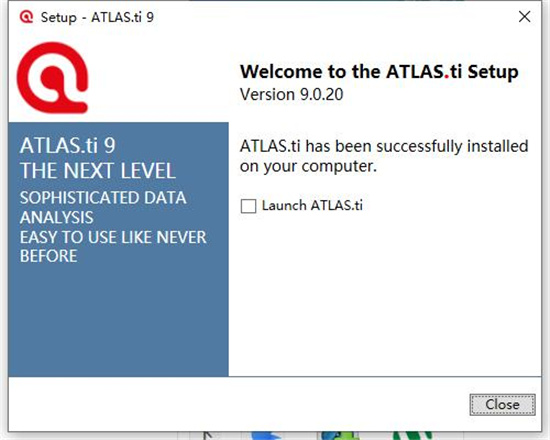Click the "EASY TO USE LIKE NEVER BEFORE" text
This screenshot has width=550, height=440.
[113, 247]
